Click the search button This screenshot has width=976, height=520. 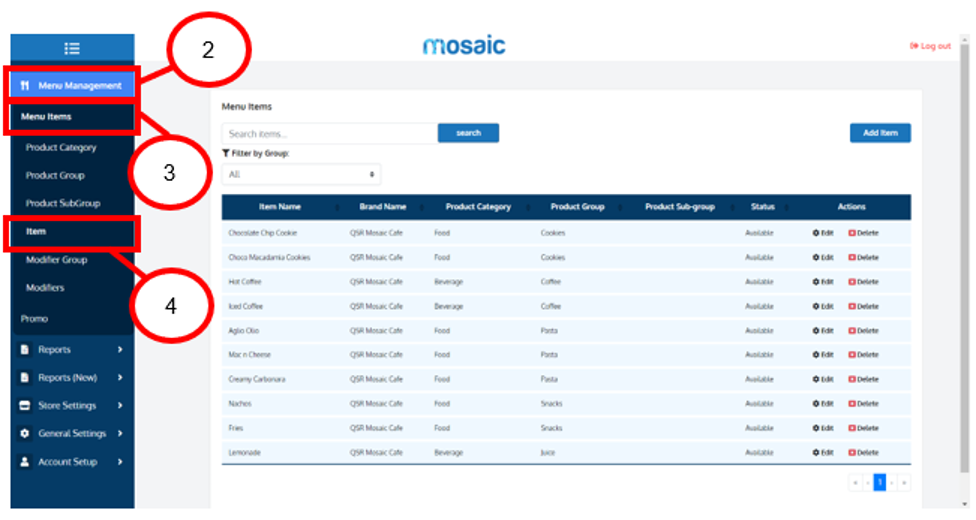pos(468,133)
